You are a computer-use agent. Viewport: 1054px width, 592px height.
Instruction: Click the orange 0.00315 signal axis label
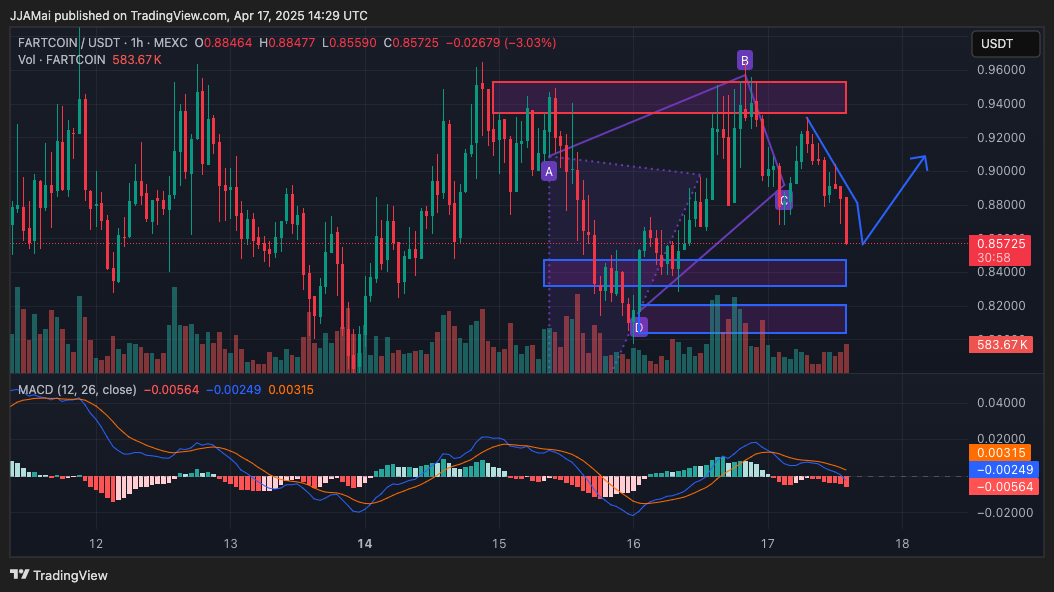[x=1001, y=453]
